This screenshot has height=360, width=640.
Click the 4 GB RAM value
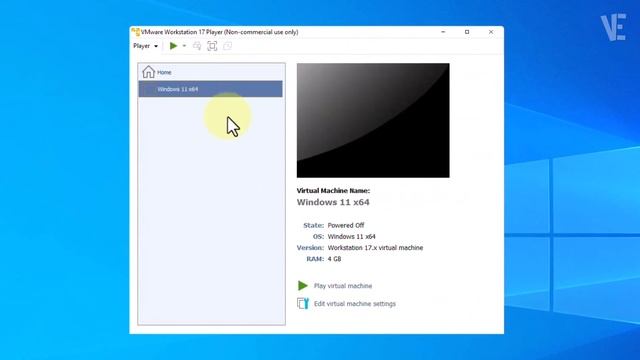tap(334, 259)
